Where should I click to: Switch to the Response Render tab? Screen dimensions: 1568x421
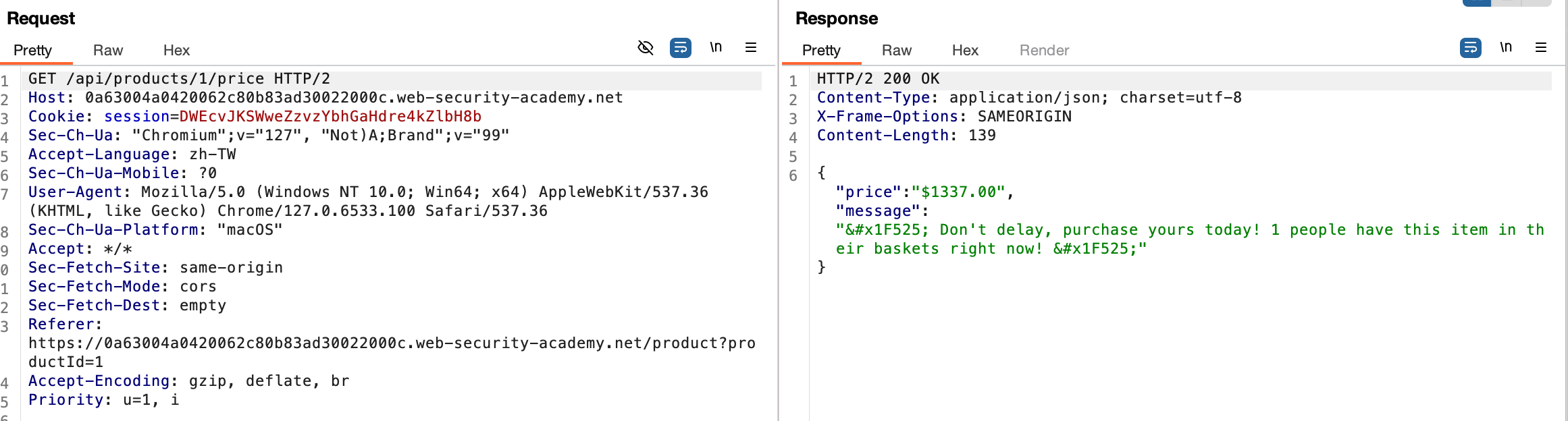(1044, 51)
